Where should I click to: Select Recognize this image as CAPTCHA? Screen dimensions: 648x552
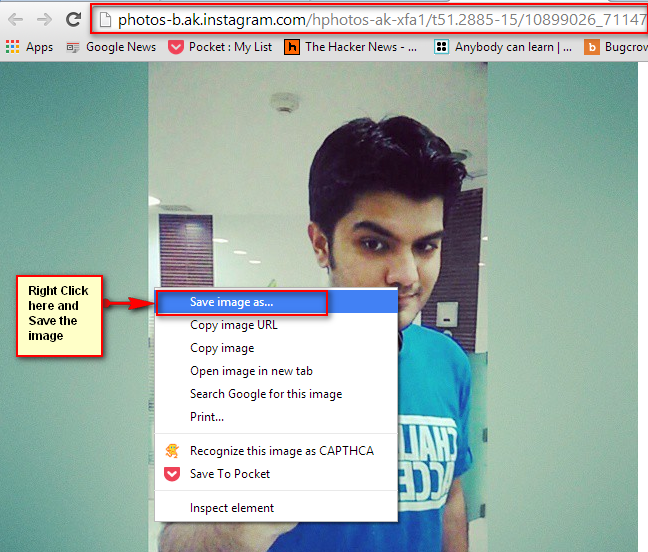pos(276,451)
